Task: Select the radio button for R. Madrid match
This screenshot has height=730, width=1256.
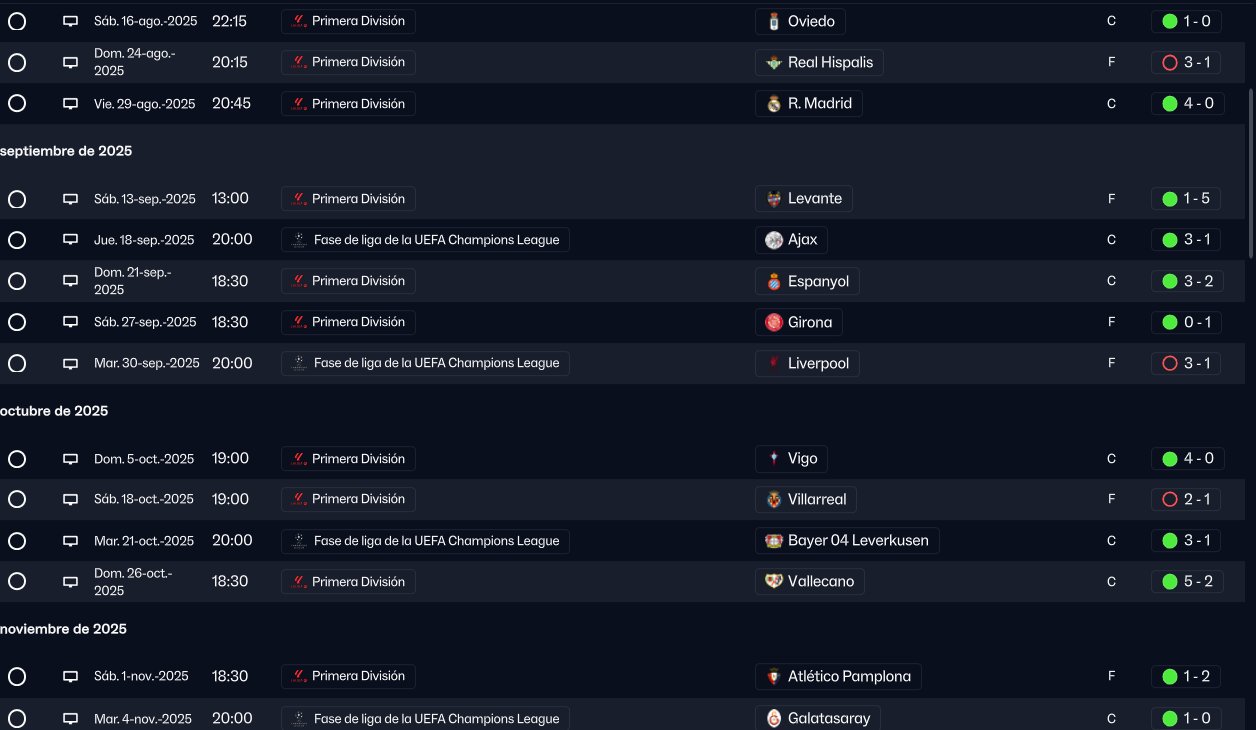Action: click(x=17, y=103)
